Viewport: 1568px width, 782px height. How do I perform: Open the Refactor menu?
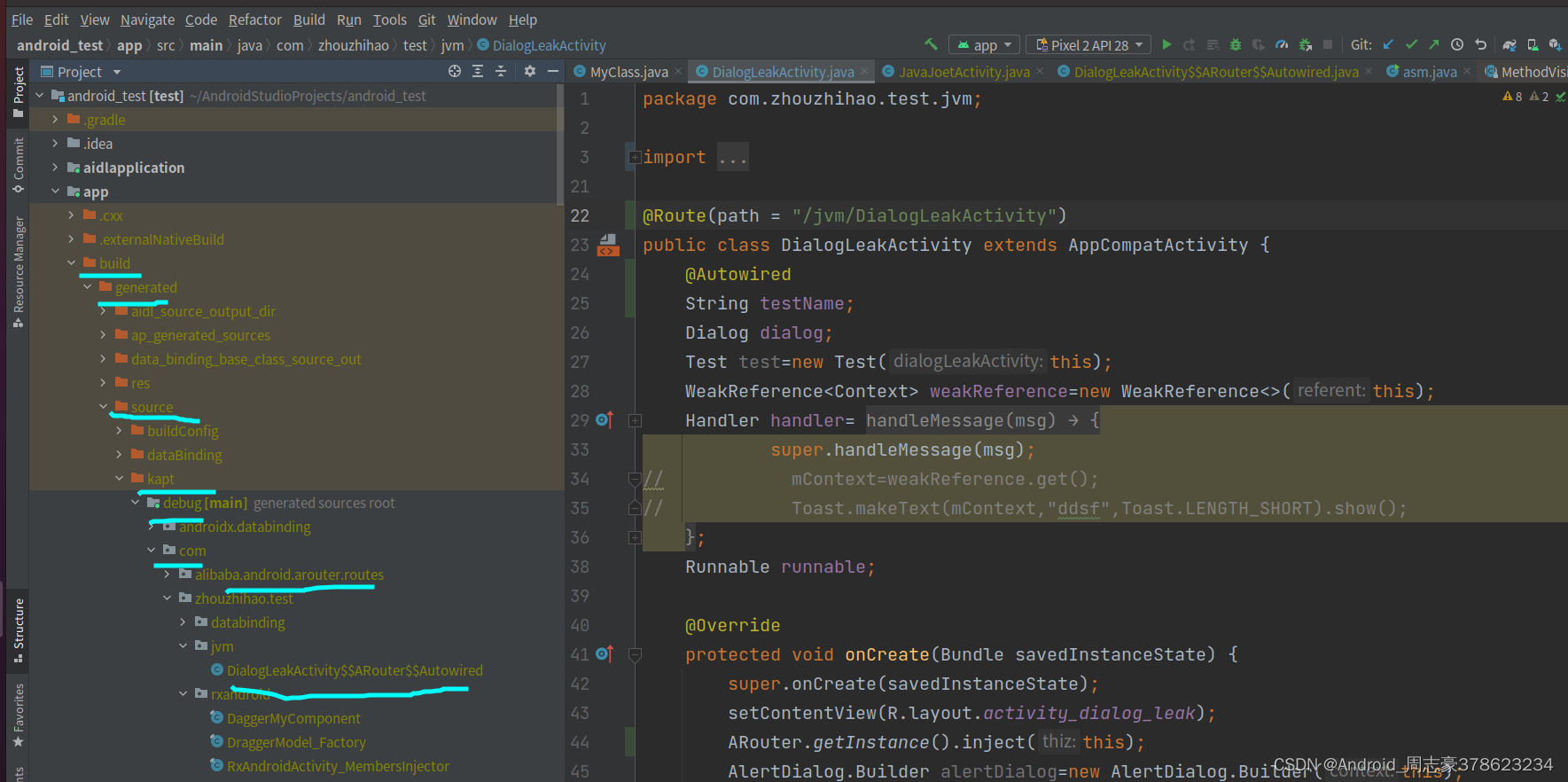point(254,20)
